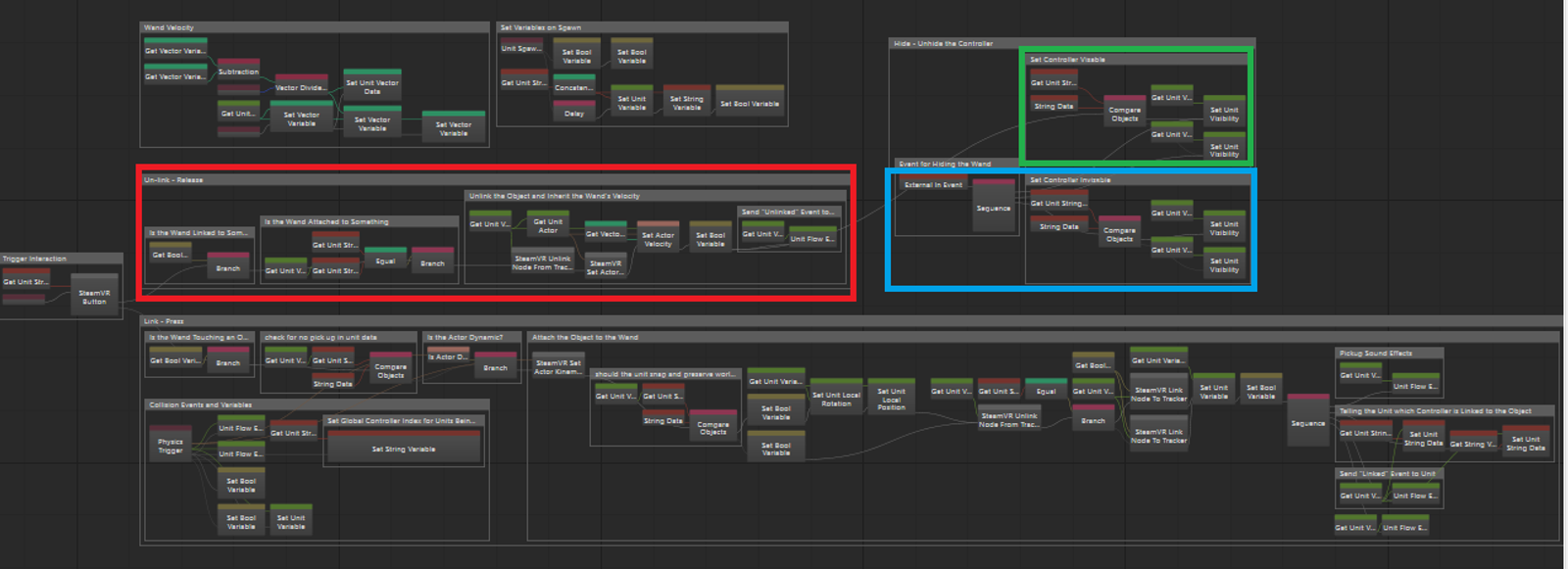Image resolution: width=1568 pixels, height=569 pixels.
Task: Select Branch in Is the Actor Dynamic group
Action: click(x=495, y=364)
